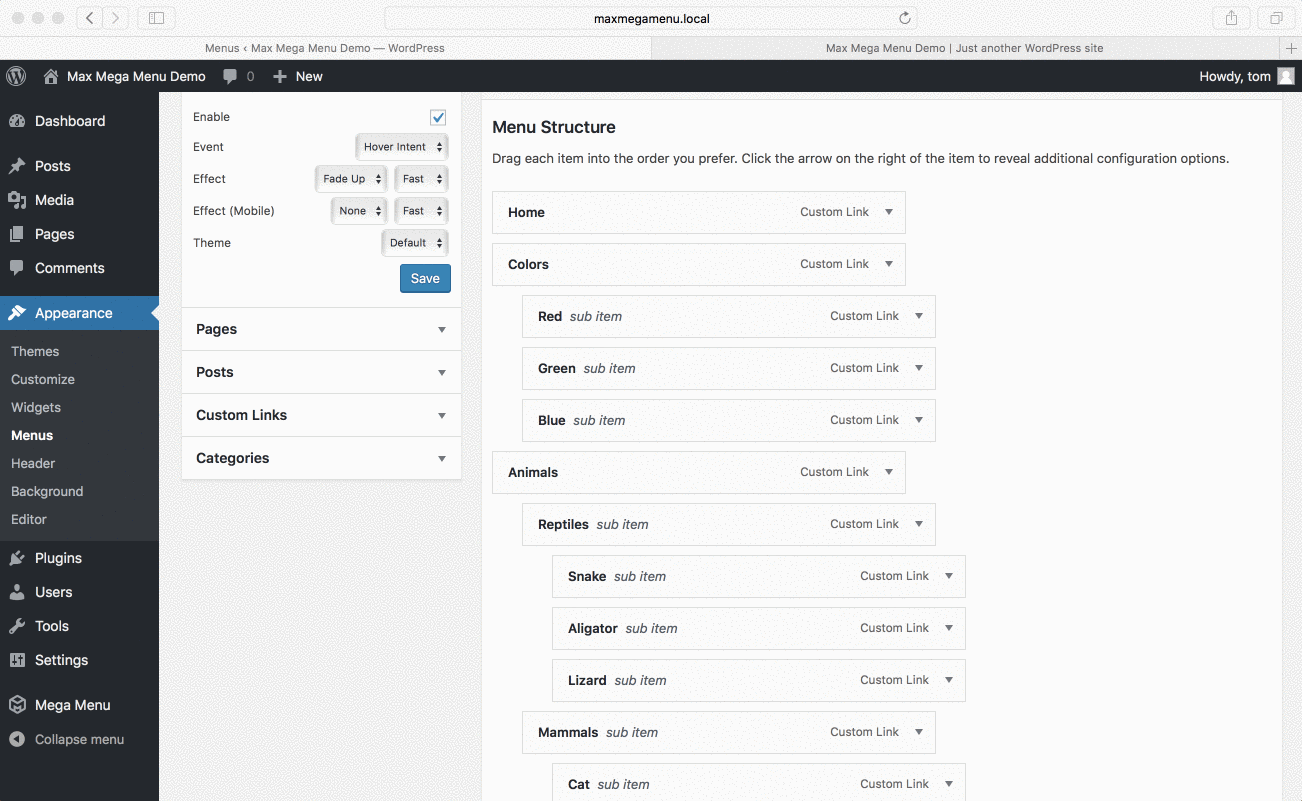1302x801 pixels.
Task: Go to Dashboard in the sidebar
Action: (x=69, y=121)
